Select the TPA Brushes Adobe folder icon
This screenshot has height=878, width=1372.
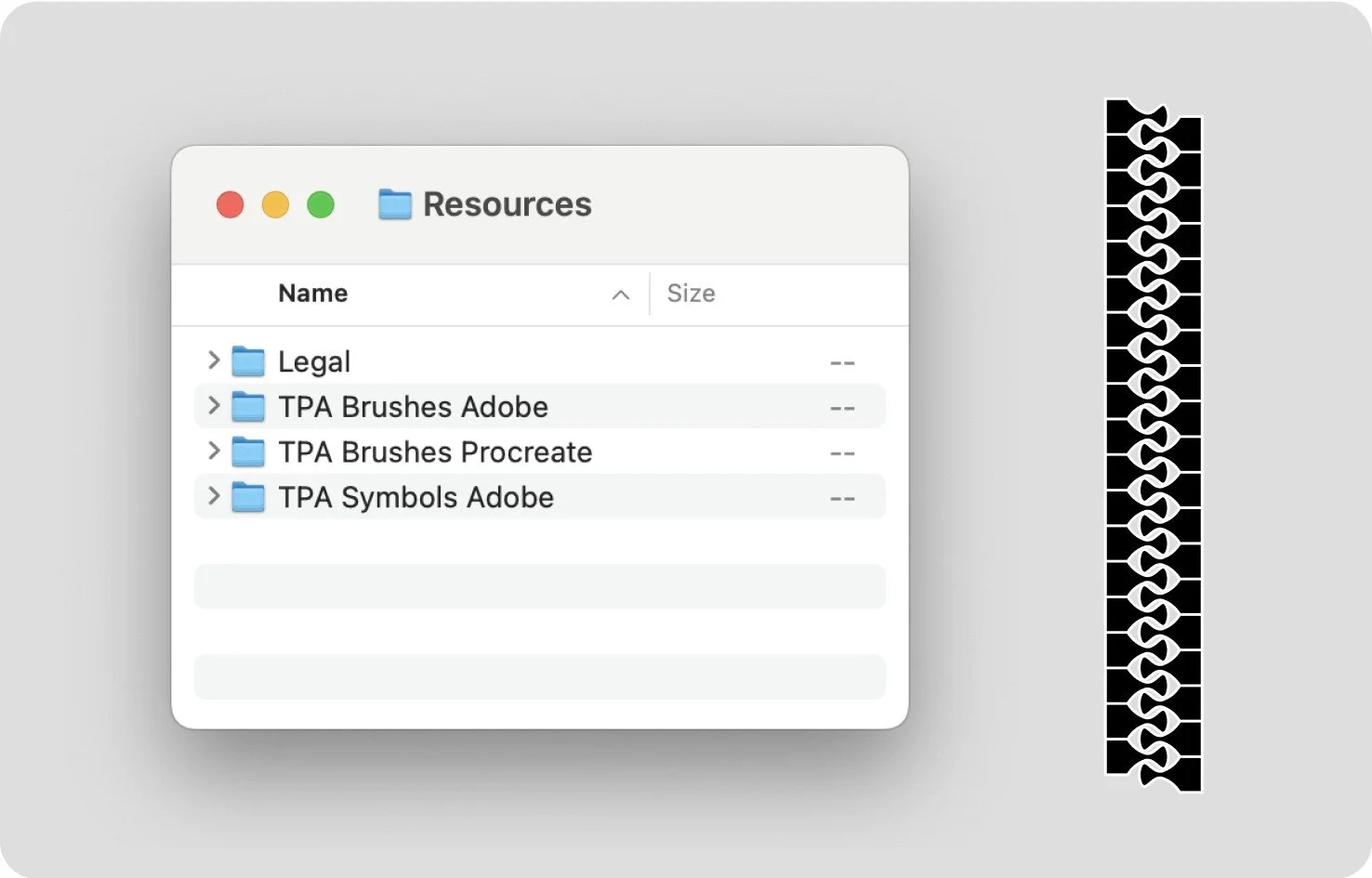coord(248,406)
